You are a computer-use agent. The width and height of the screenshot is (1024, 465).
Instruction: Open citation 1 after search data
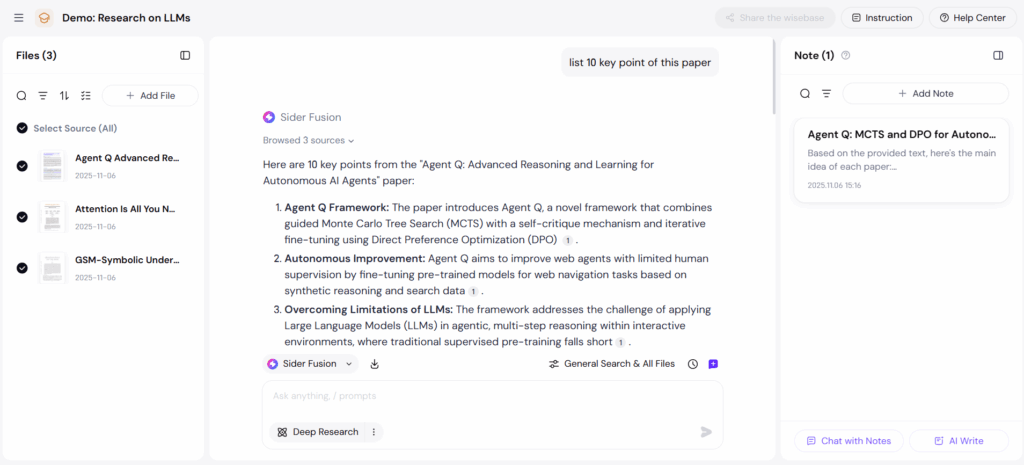click(x=473, y=291)
